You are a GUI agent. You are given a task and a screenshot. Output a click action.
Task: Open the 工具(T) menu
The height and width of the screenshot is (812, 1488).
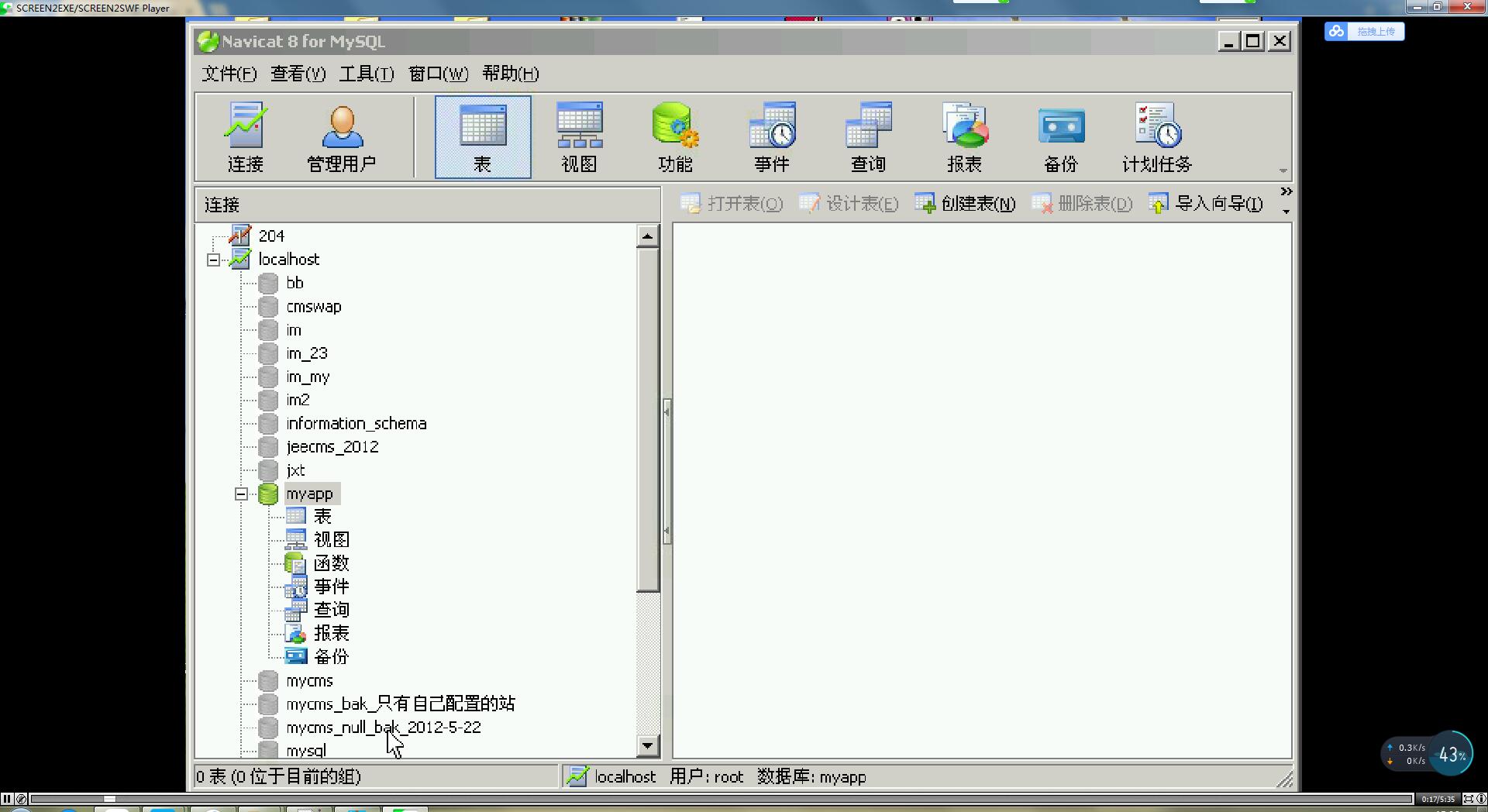[367, 74]
